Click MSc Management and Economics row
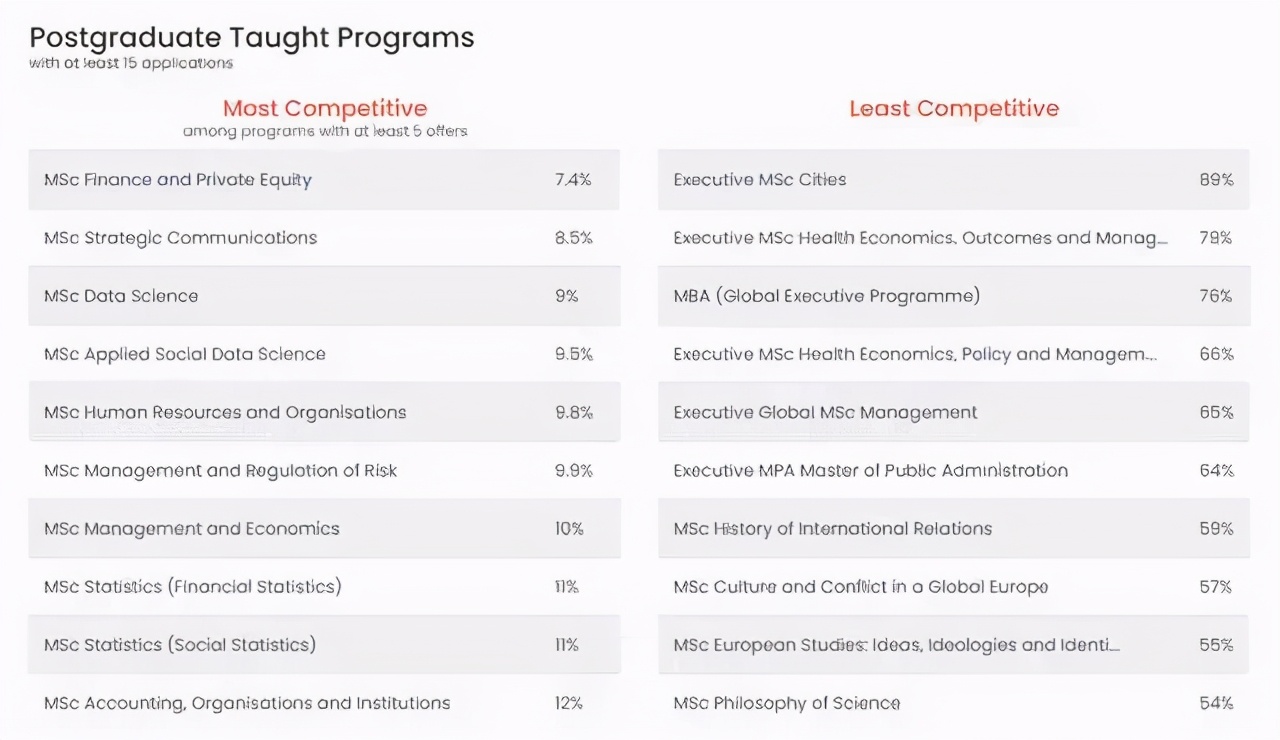This screenshot has width=1280, height=740. click(x=192, y=528)
